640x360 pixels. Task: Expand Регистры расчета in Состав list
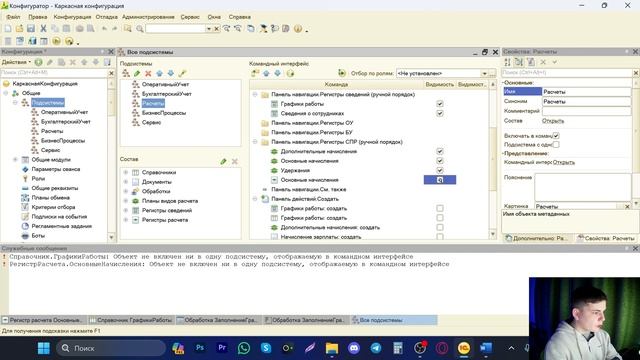point(126,220)
